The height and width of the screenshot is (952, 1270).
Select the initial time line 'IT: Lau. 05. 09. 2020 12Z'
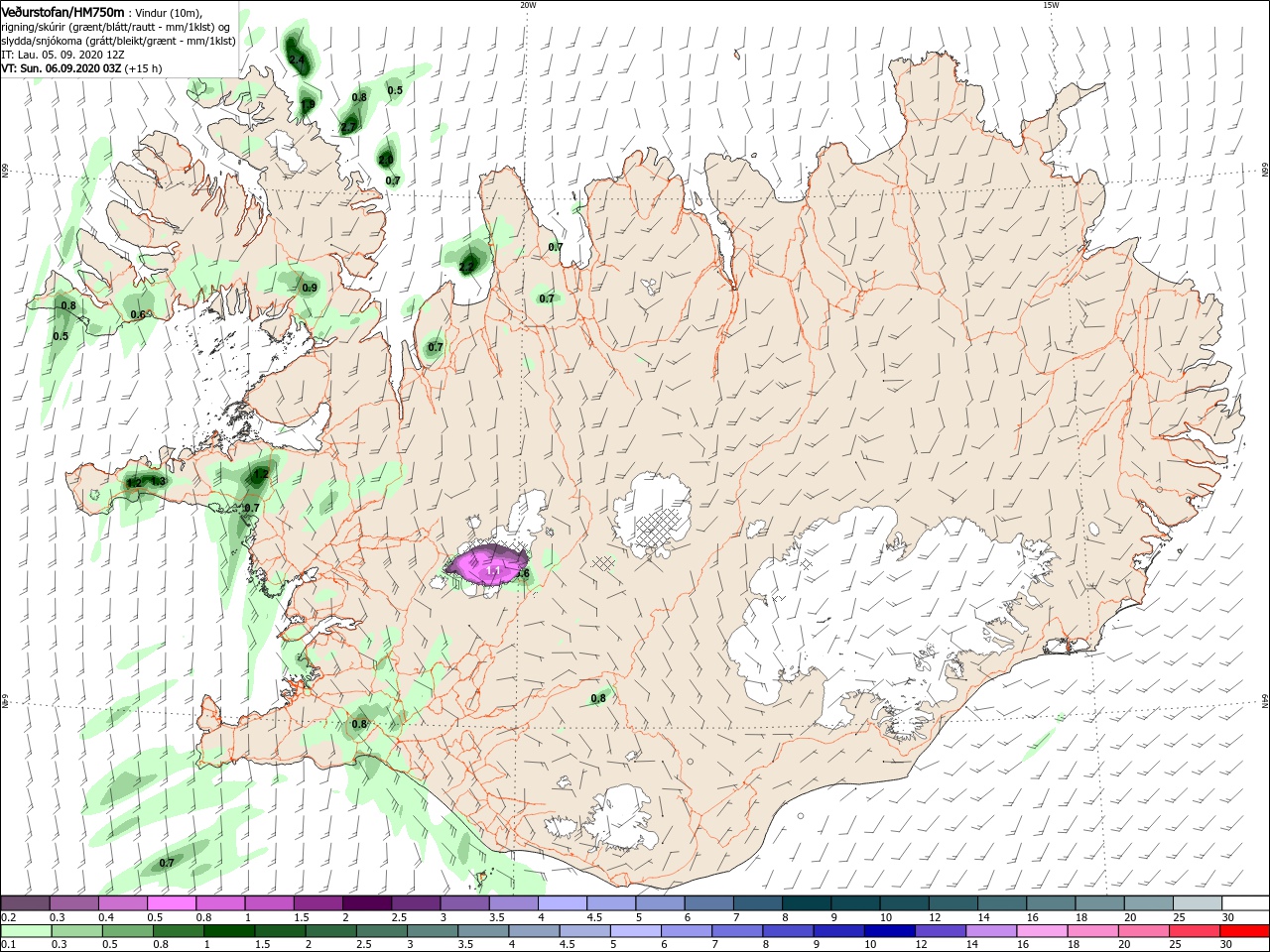pyautogui.click(x=62, y=55)
